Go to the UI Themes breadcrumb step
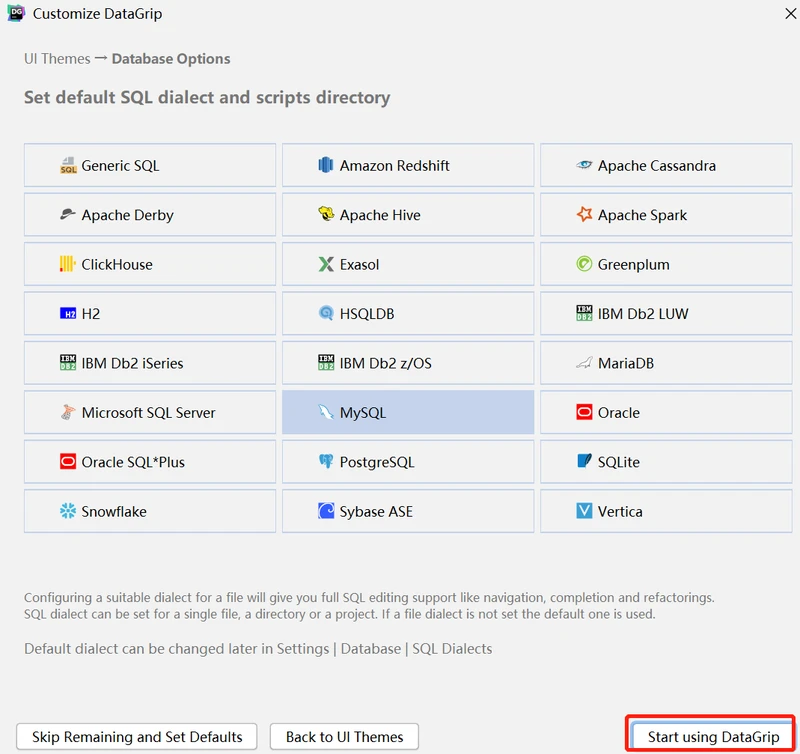This screenshot has width=800, height=754. tap(57, 59)
